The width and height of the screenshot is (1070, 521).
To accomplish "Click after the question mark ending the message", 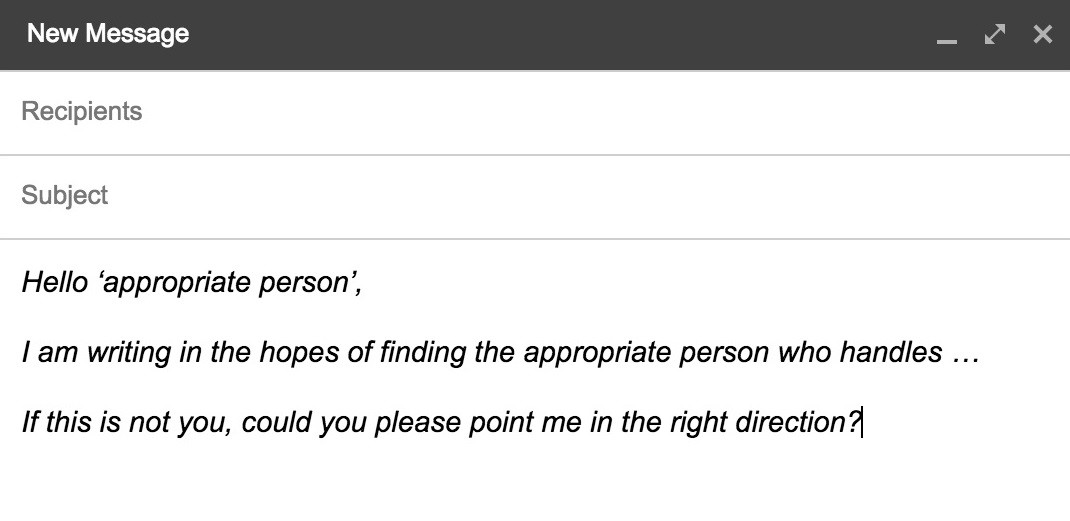I will (x=862, y=423).
